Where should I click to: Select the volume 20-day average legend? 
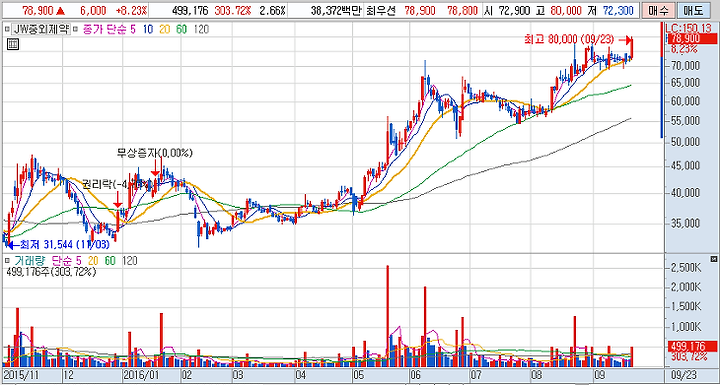94,260
